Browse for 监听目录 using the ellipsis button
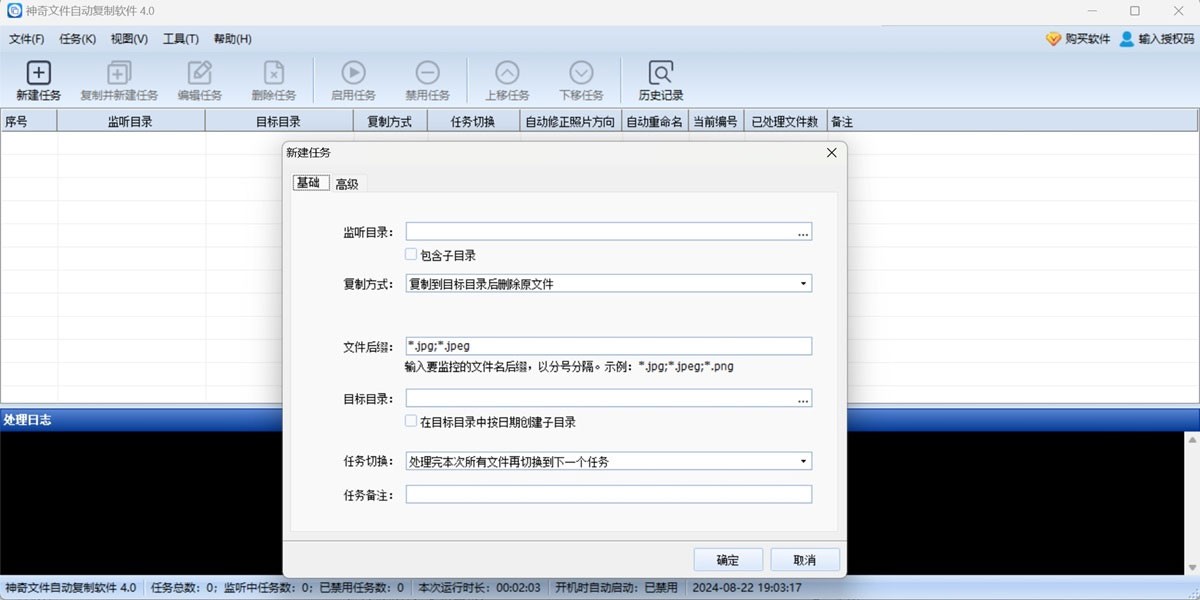Viewport: 1200px width, 600px height. 802,232
